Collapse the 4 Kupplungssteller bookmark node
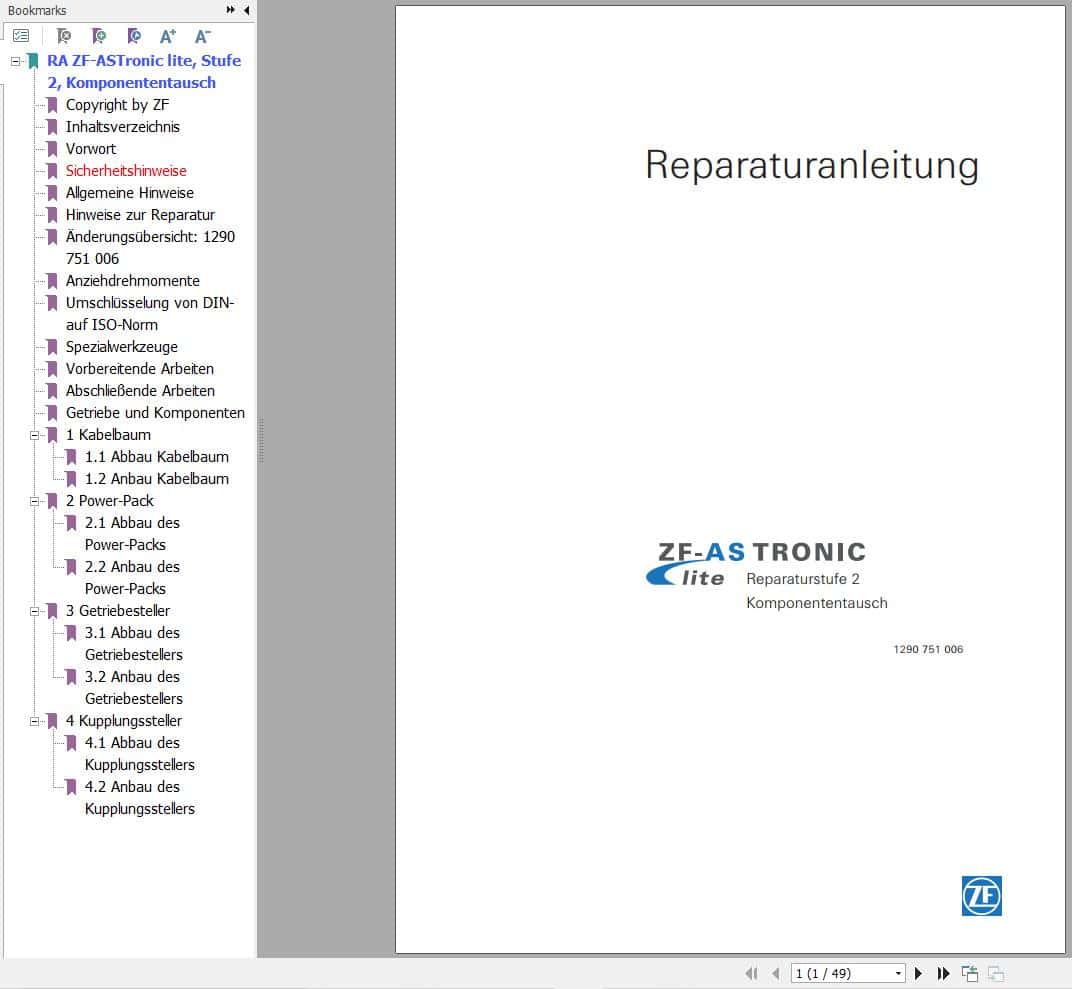Screen dimensions: 1072x989 tap(34, 722)
